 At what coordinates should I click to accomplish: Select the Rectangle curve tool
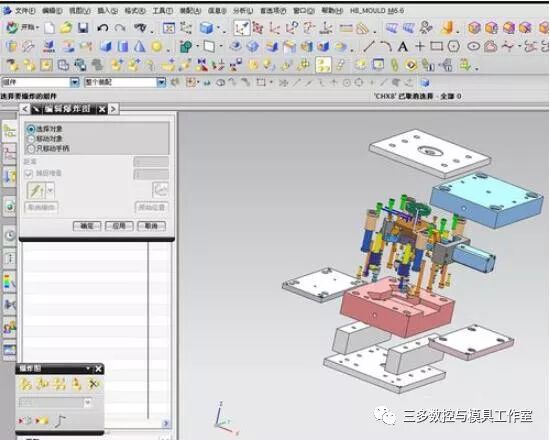tap(437, 46)
